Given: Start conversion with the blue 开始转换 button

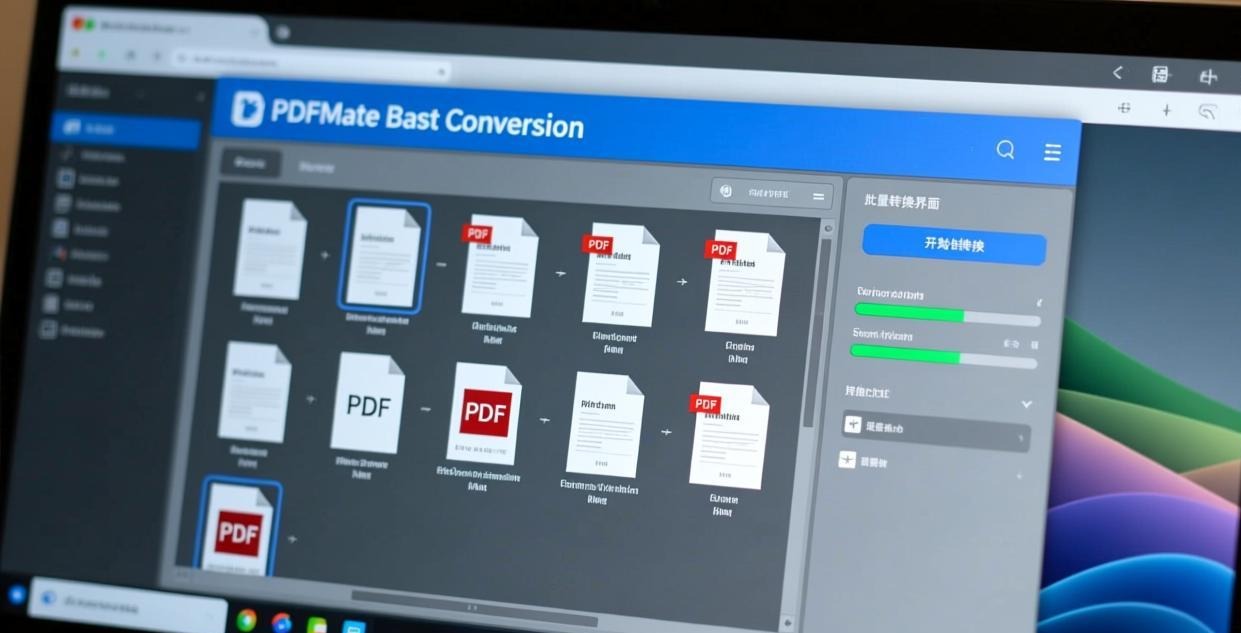Looking at the screenshot, I should click(x=954, y=245).
